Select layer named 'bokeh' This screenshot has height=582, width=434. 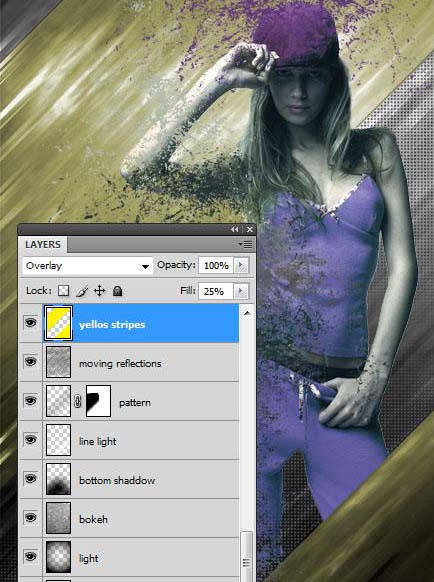tap(93, 519)
